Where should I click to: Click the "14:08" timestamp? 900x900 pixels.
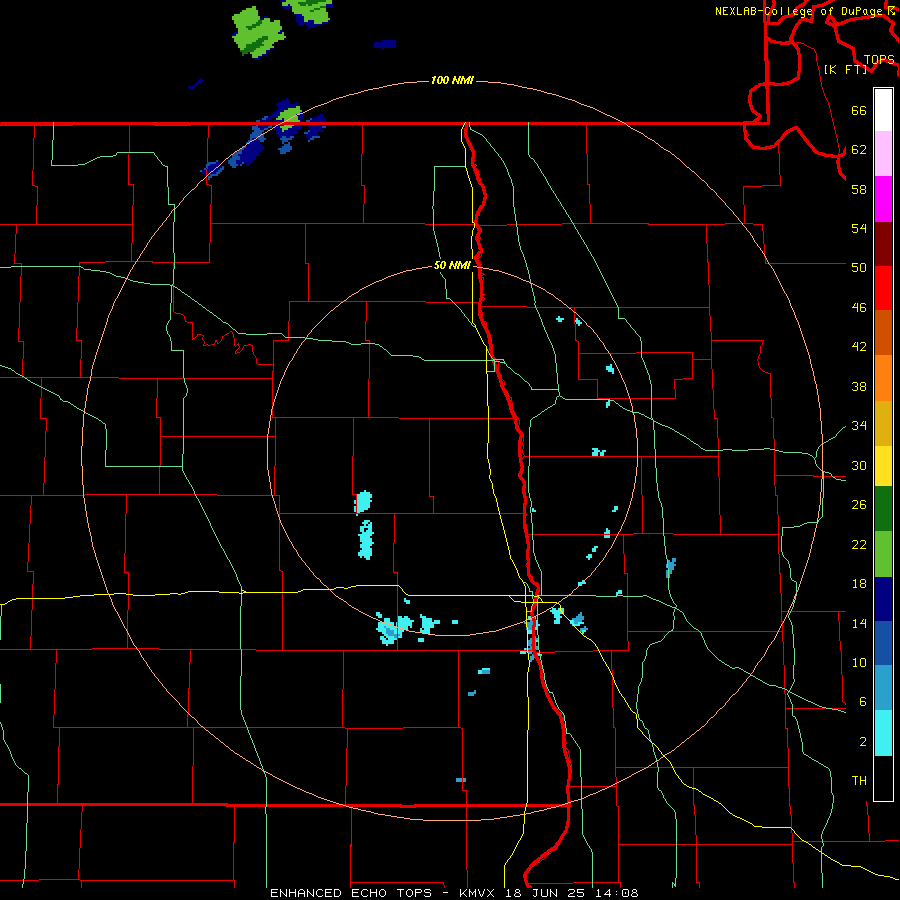click(x=617, y=893)
